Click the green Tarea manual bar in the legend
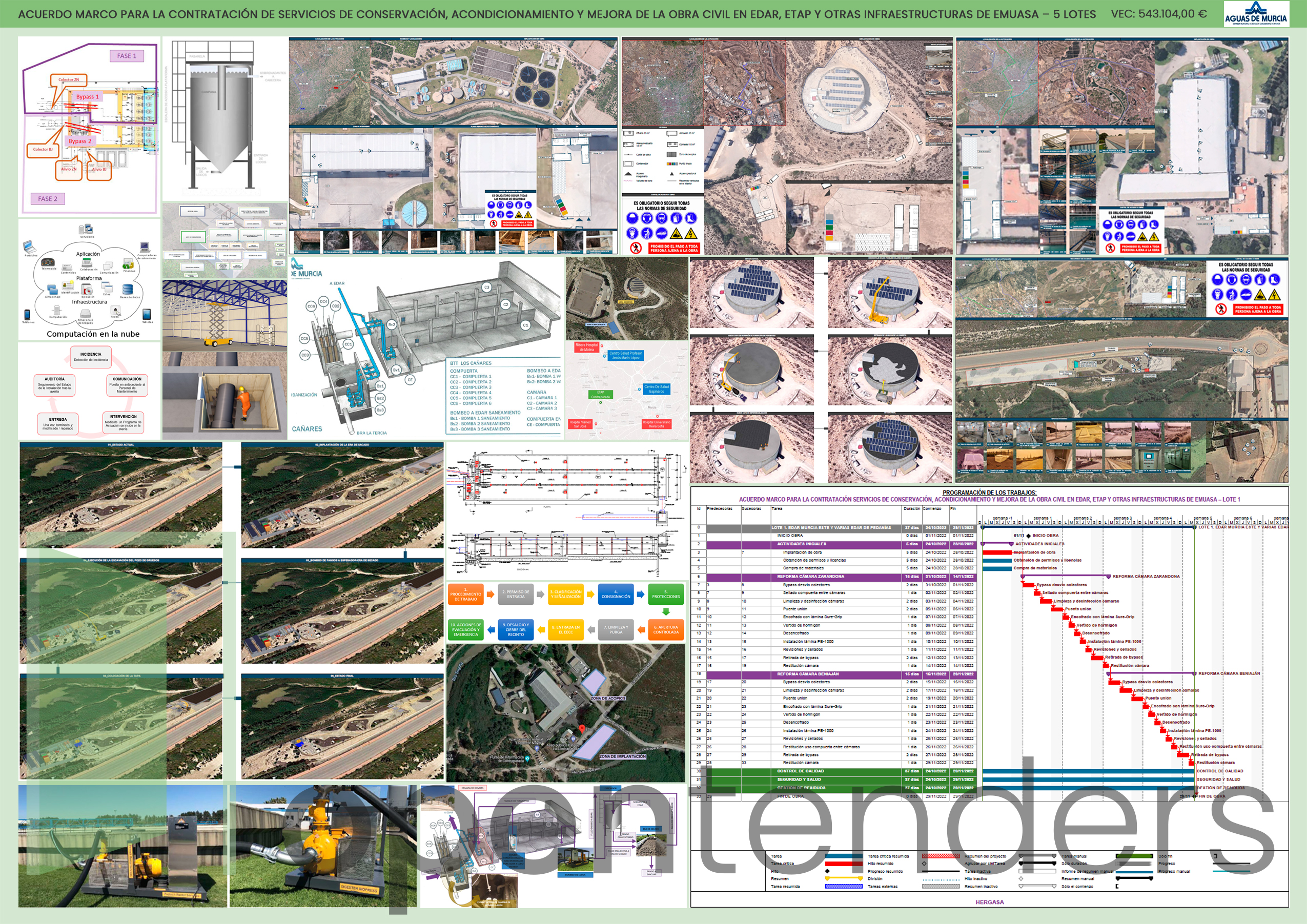The width and height of the screenshot is (1307, 924). pyautogui.click(x=1134, y=856)
